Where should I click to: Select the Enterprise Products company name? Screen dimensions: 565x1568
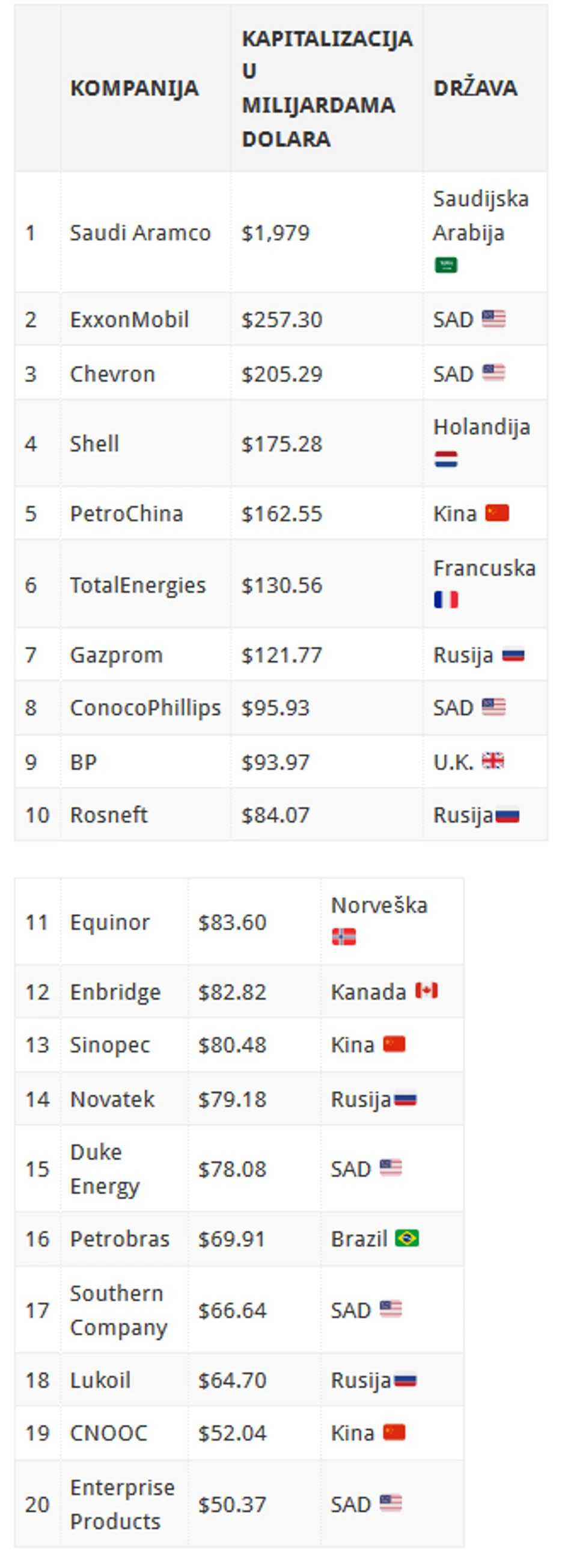click(121, 1504)
